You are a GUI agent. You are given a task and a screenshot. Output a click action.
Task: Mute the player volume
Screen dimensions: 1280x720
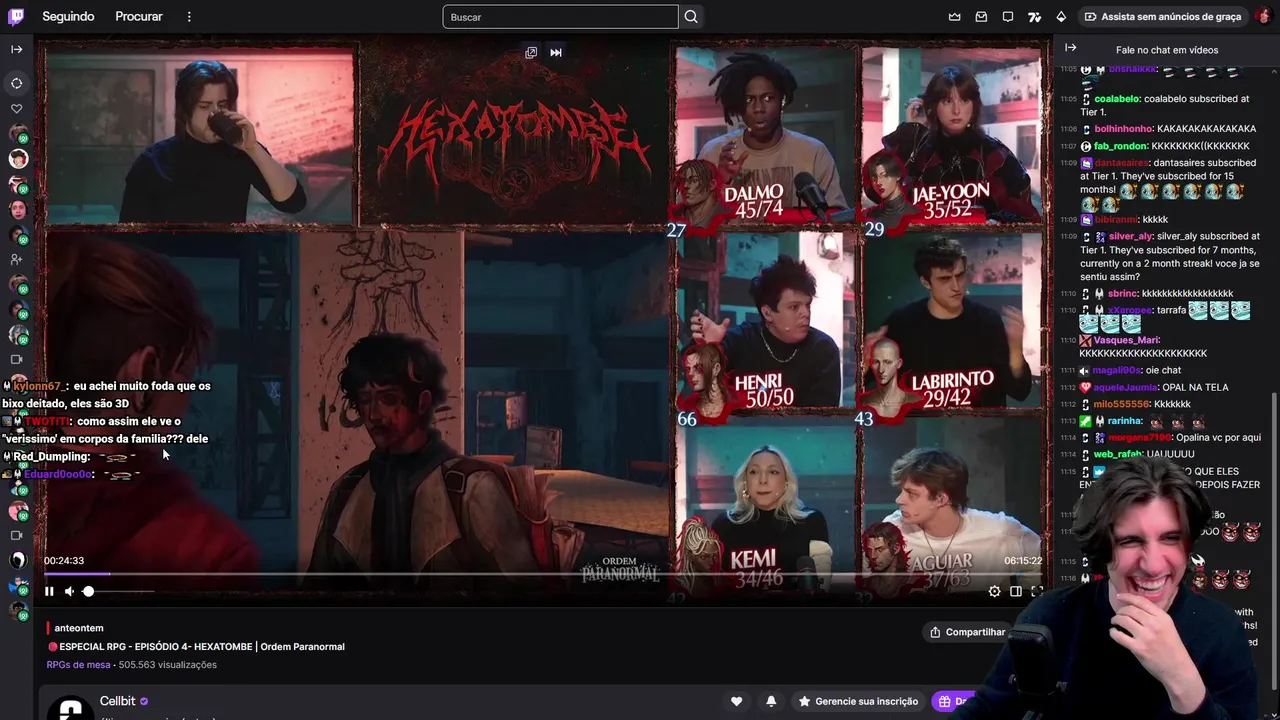[x=69, y=591]
